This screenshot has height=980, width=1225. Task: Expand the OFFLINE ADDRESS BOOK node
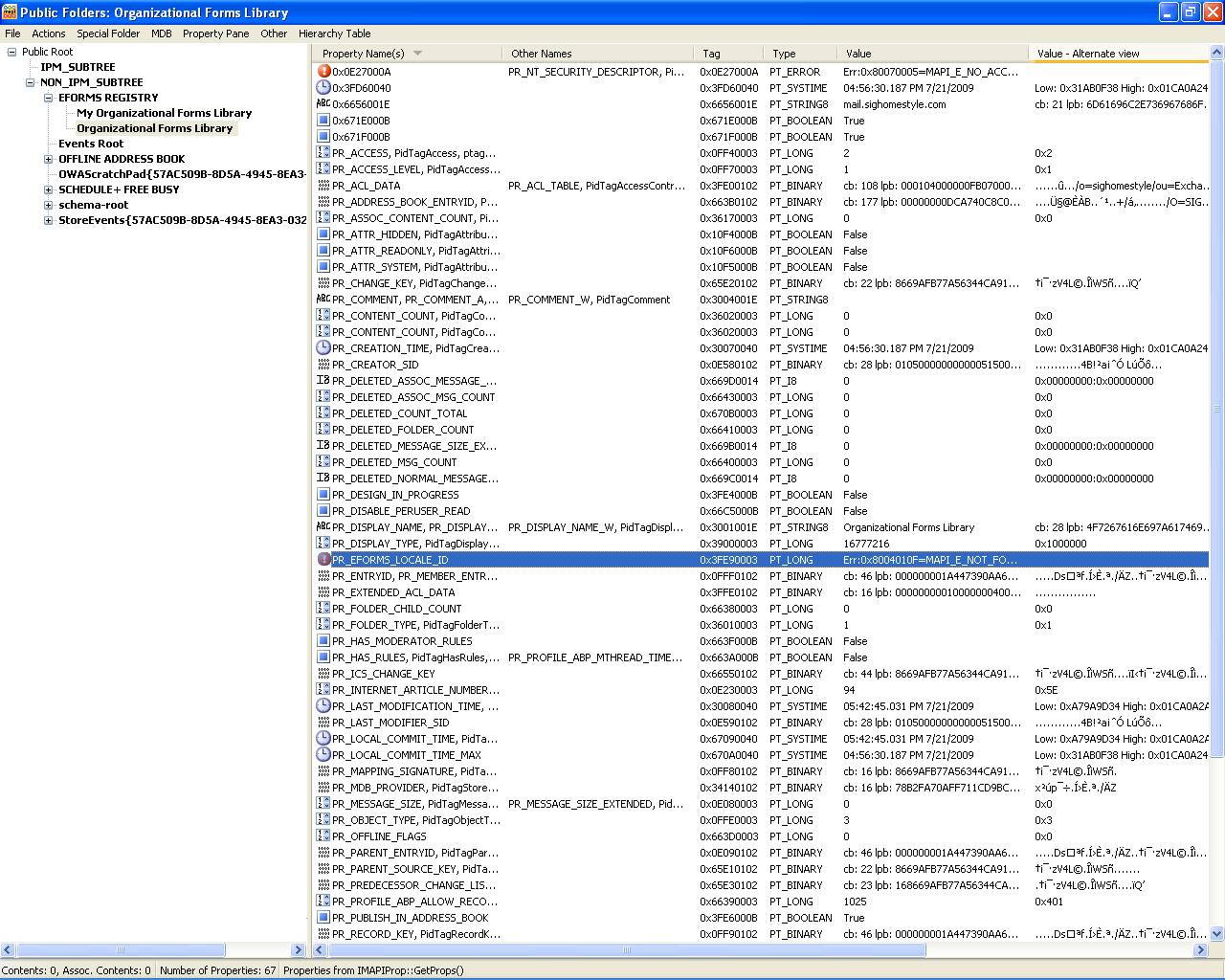[49, 159]
